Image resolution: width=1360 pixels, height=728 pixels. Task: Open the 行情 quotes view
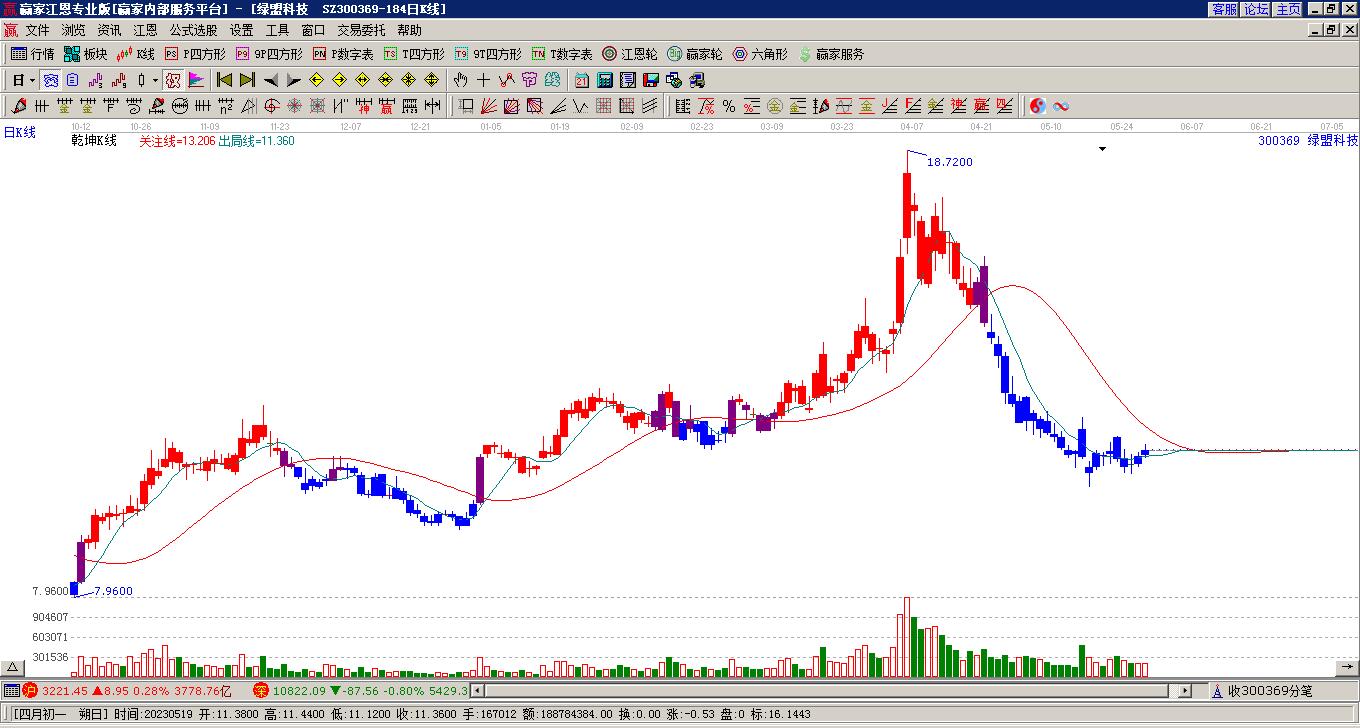coord(33,54)
